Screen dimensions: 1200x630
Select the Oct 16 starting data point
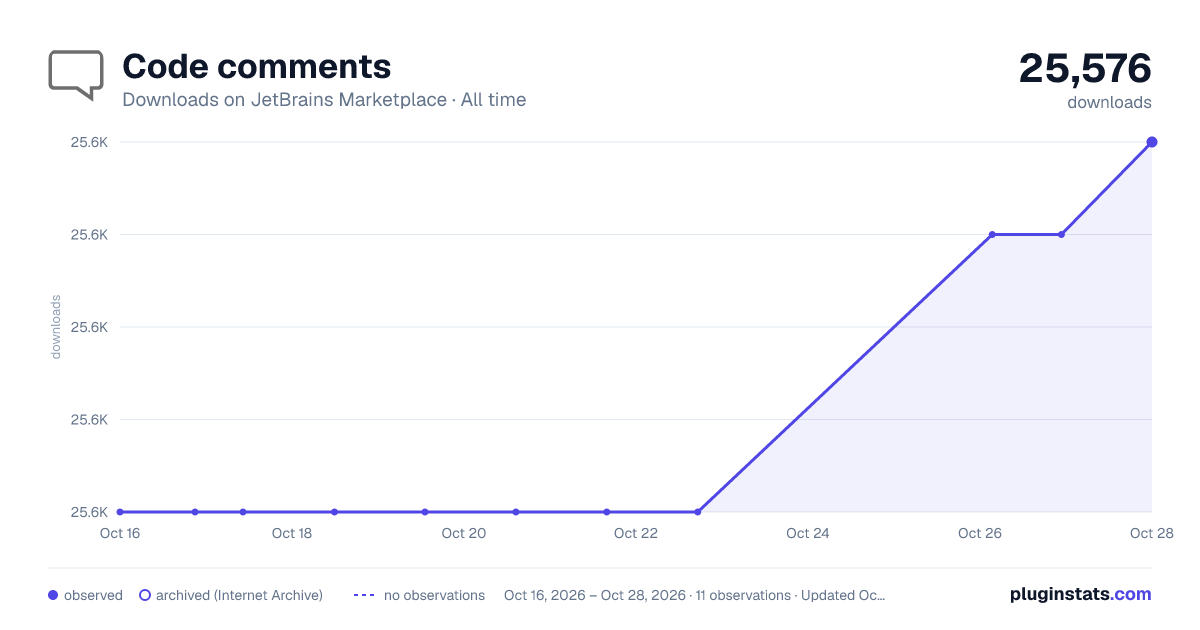[x=120, y=512]
